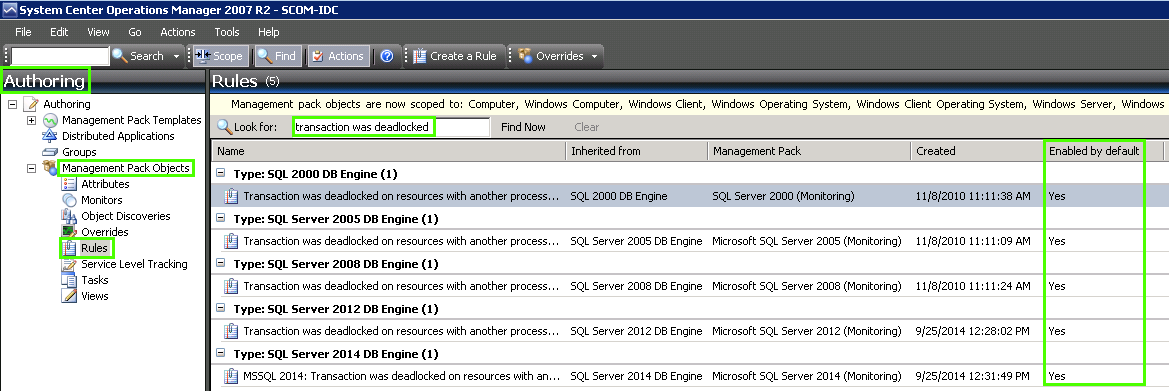Click the Create a Rule icon

pyautogui.click(x=420, y=56)
